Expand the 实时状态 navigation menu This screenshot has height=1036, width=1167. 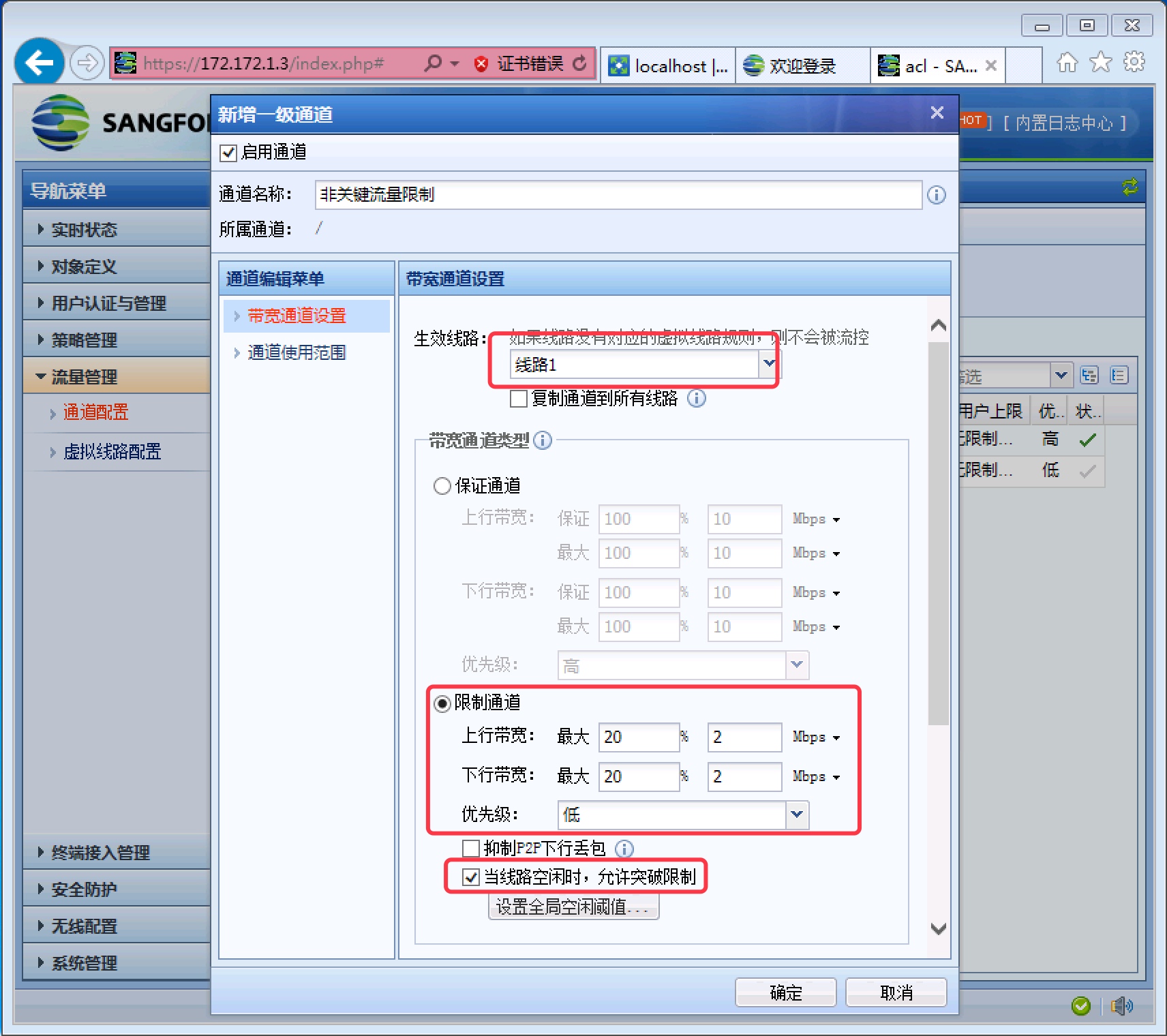[117, 229]
